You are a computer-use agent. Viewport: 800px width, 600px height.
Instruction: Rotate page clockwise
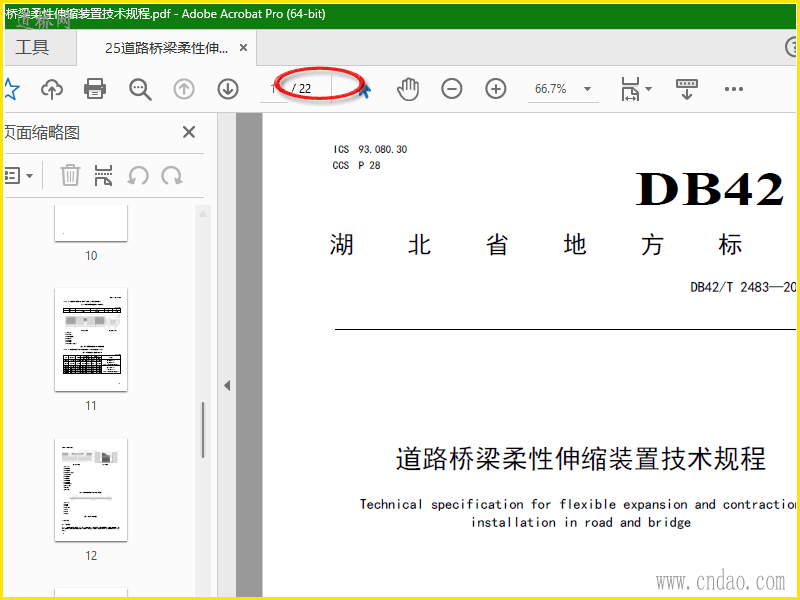click(172, 176)
